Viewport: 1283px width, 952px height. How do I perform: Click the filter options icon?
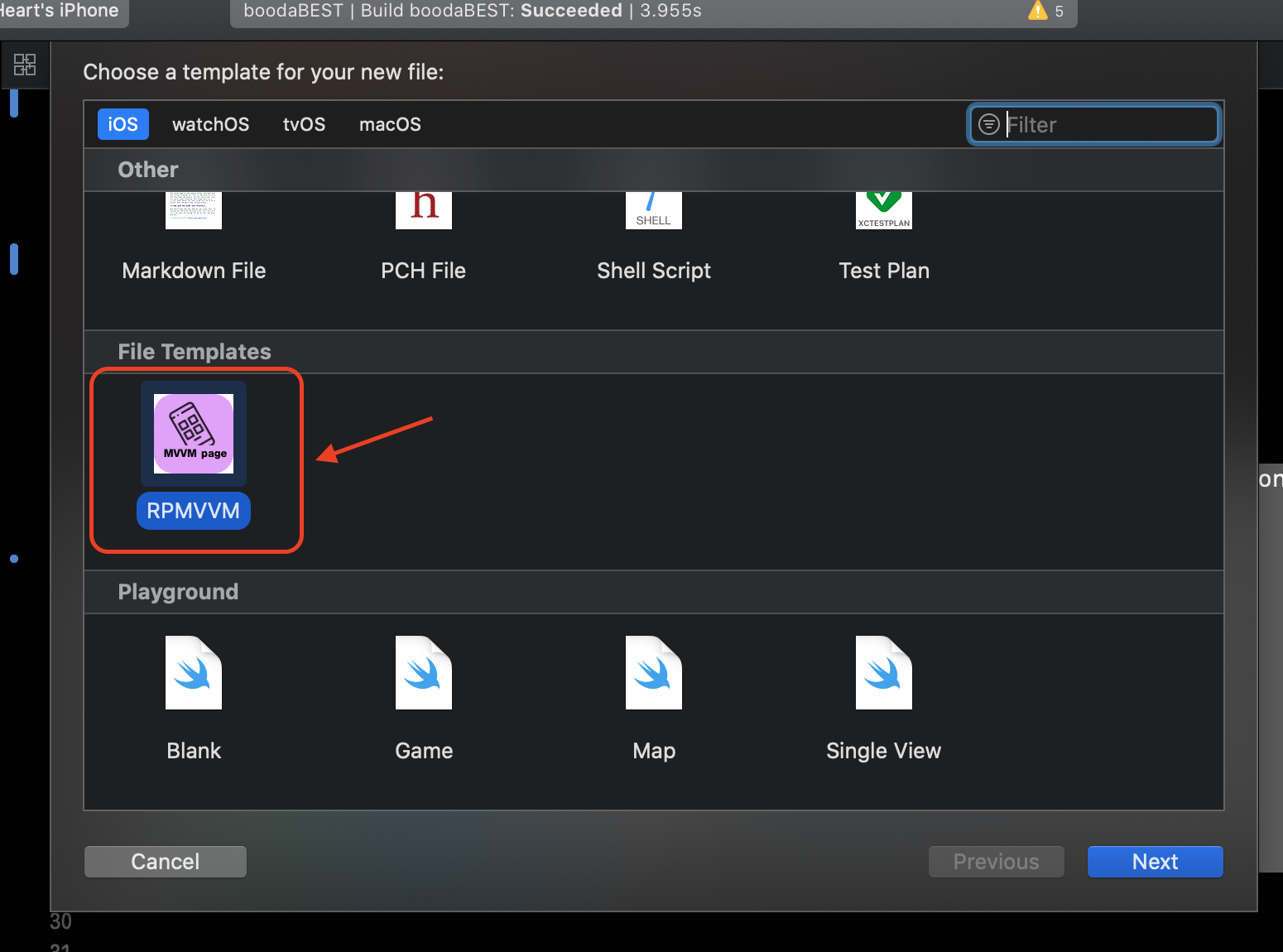[x=989, y=124]
